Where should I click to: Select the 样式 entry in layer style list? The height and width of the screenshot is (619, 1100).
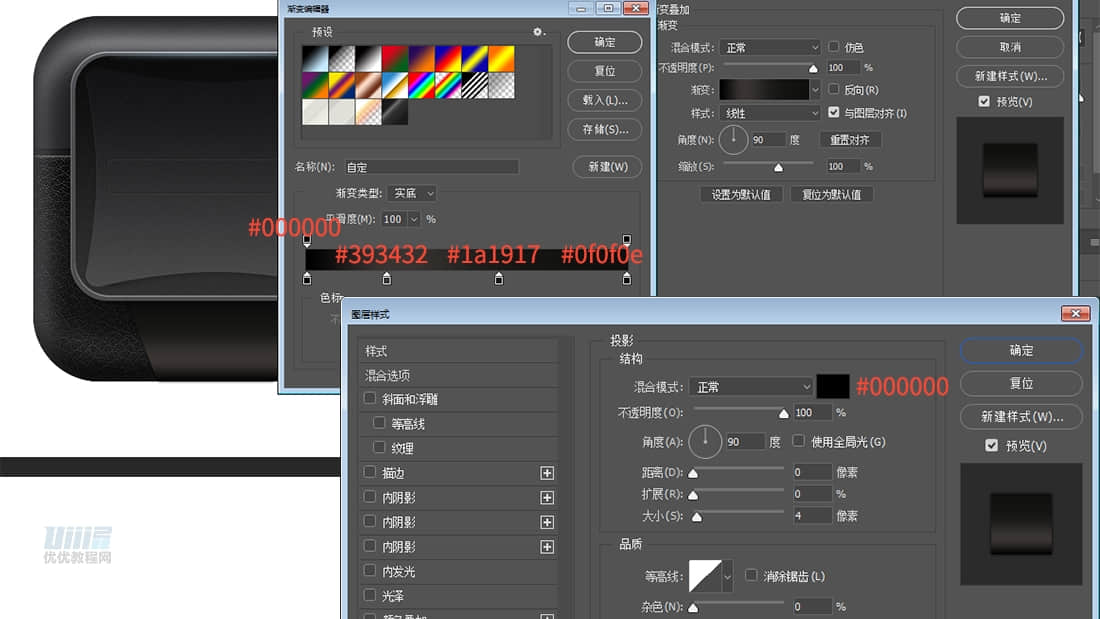point(459,351)
